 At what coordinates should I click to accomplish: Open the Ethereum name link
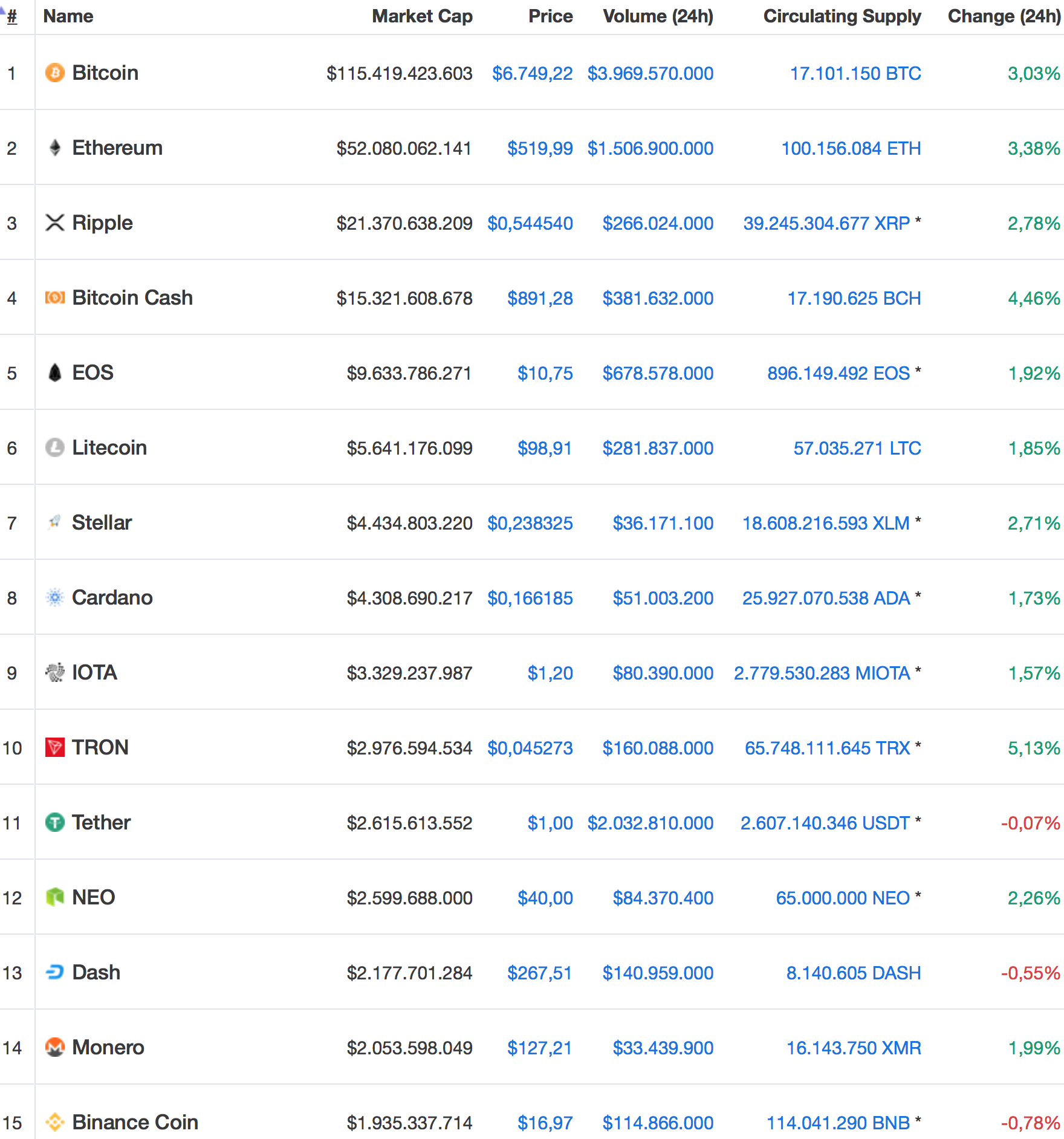[x=117, y=148]
